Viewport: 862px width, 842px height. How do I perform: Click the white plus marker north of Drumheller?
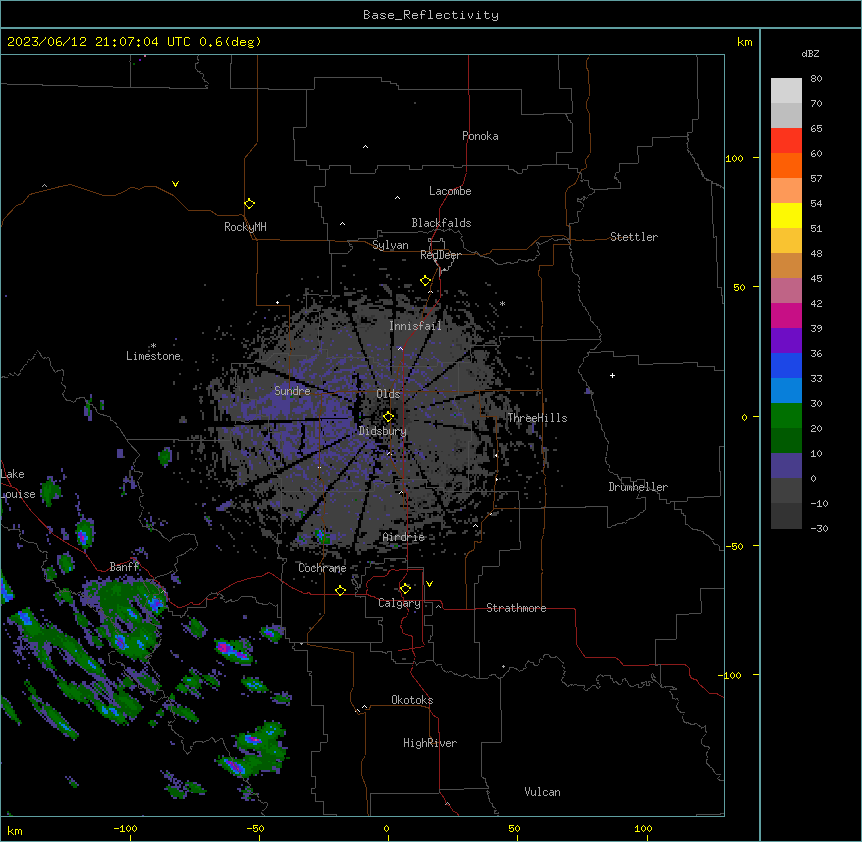coord(612,375)
